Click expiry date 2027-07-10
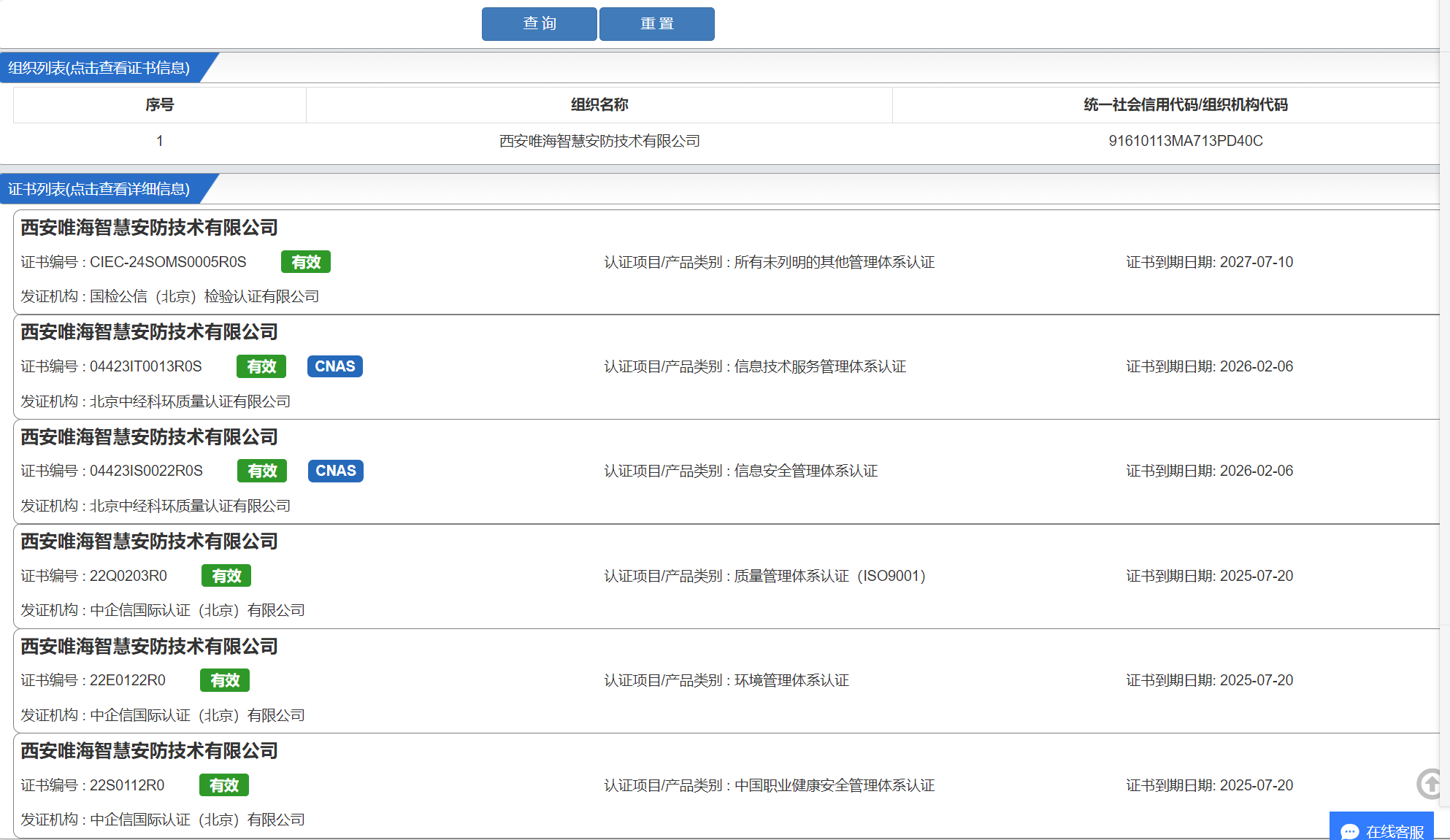Screen dimensions: 1450x840 click(x=1256, y=262)
